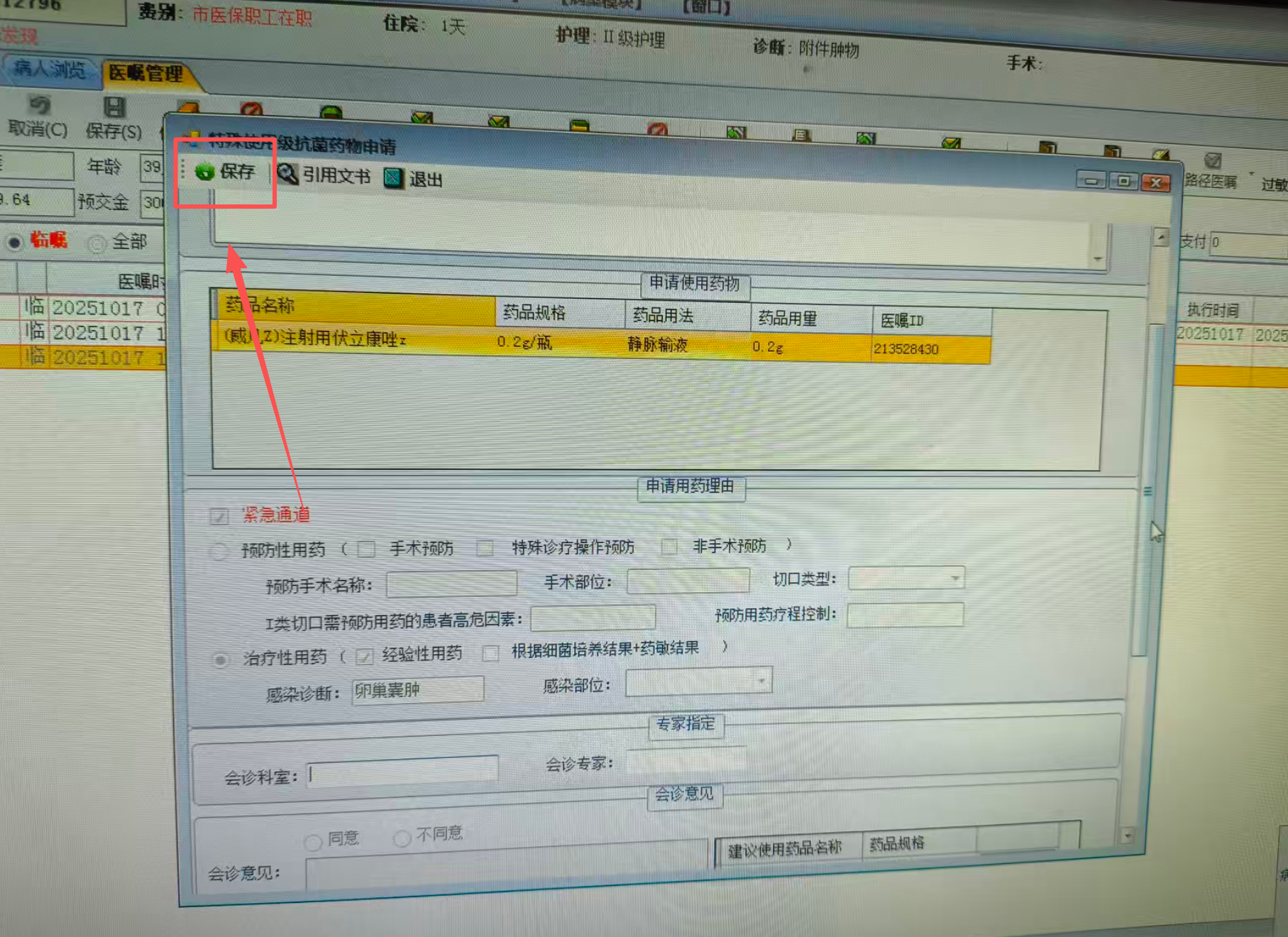Click 药品规格 header in 申请使用药物 table
The width and height of the screenshot is (1288, 937).
pos(560,312)
